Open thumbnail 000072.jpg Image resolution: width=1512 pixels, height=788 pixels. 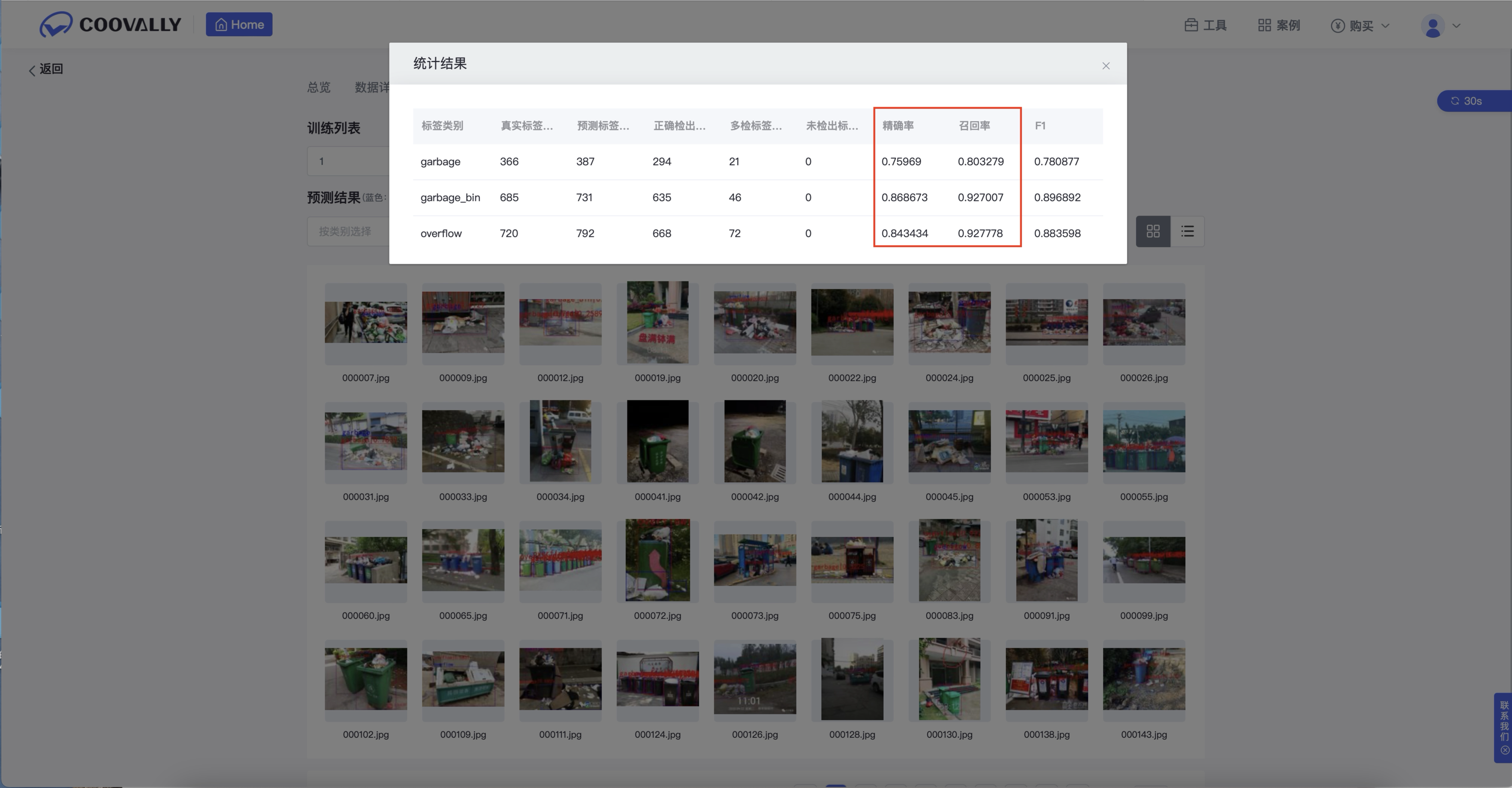point(657,560)
